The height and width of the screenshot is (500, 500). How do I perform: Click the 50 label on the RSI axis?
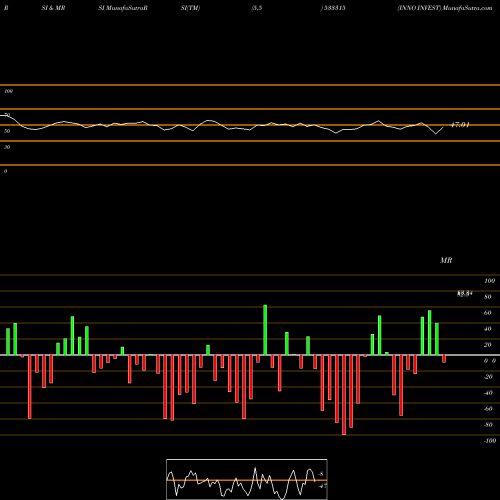click(7, 131)
